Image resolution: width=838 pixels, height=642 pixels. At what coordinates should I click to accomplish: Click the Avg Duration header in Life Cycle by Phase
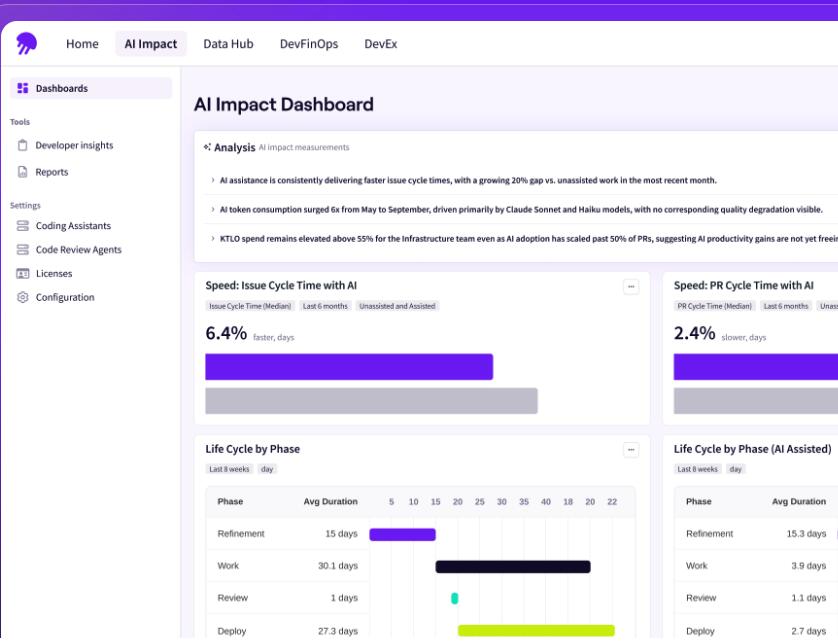(330, 502)
